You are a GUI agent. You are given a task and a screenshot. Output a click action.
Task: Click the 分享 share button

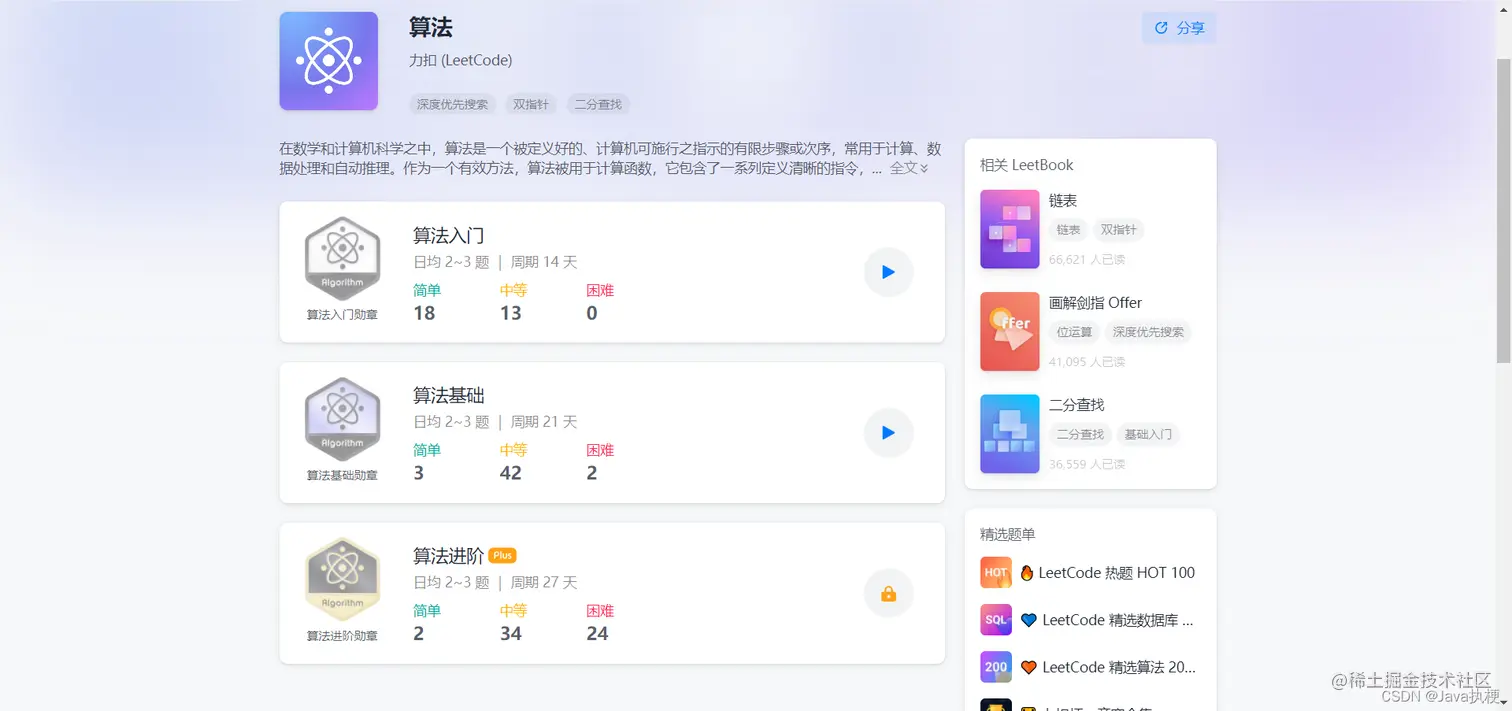(1179, 28)
